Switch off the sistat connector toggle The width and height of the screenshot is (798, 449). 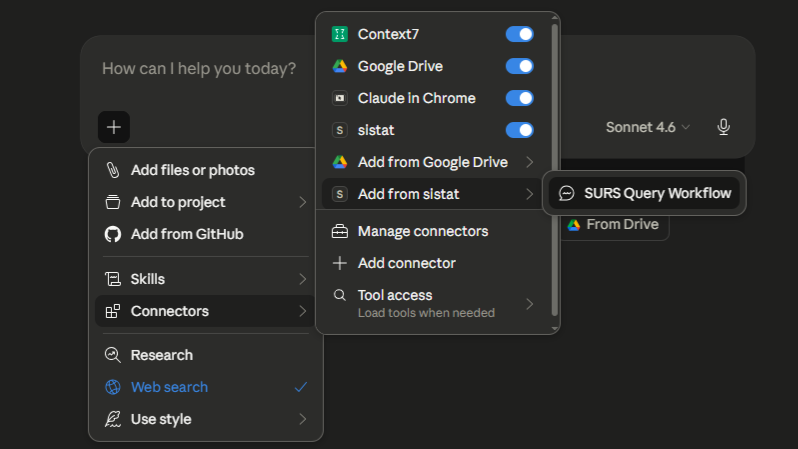coord(520,130)
